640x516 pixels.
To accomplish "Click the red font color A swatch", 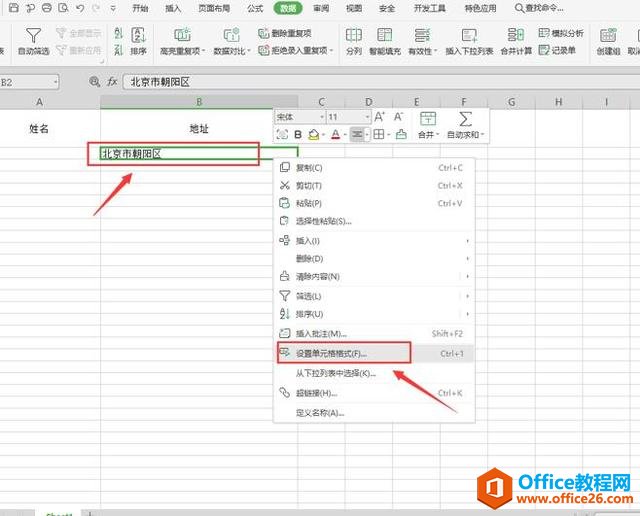I will 336,134.
